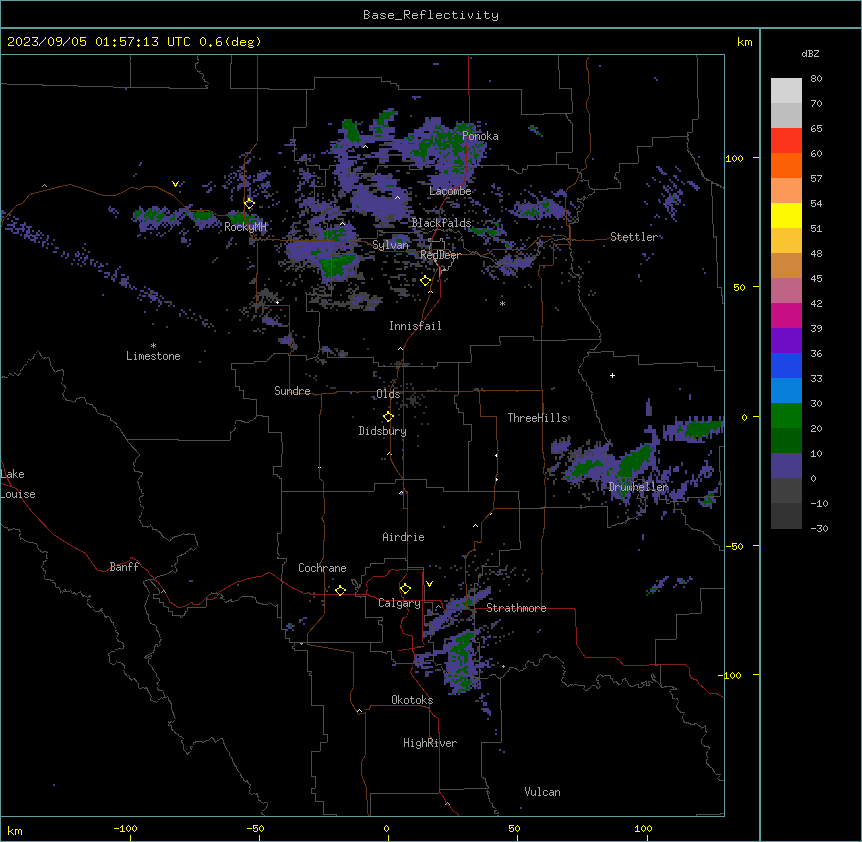Select the Drumheller label
Viewport: 862px width, 842px height.
(638, 487)
